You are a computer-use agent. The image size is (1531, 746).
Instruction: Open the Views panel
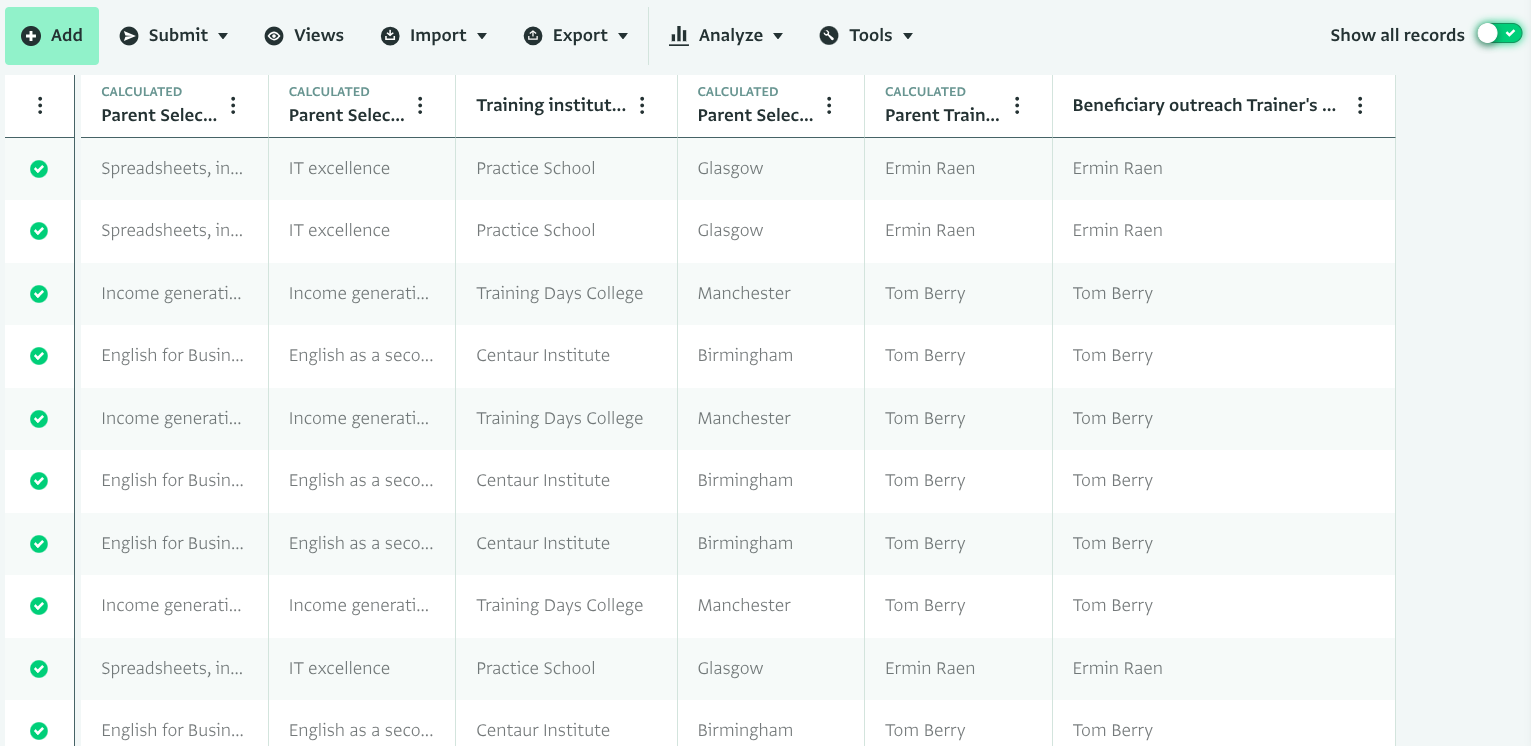tap(304, 36)
